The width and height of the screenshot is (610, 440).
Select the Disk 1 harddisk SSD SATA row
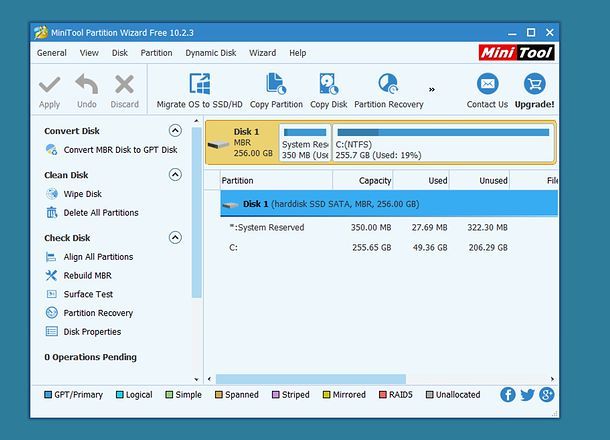pyautogui.click(x=389, y=204)
